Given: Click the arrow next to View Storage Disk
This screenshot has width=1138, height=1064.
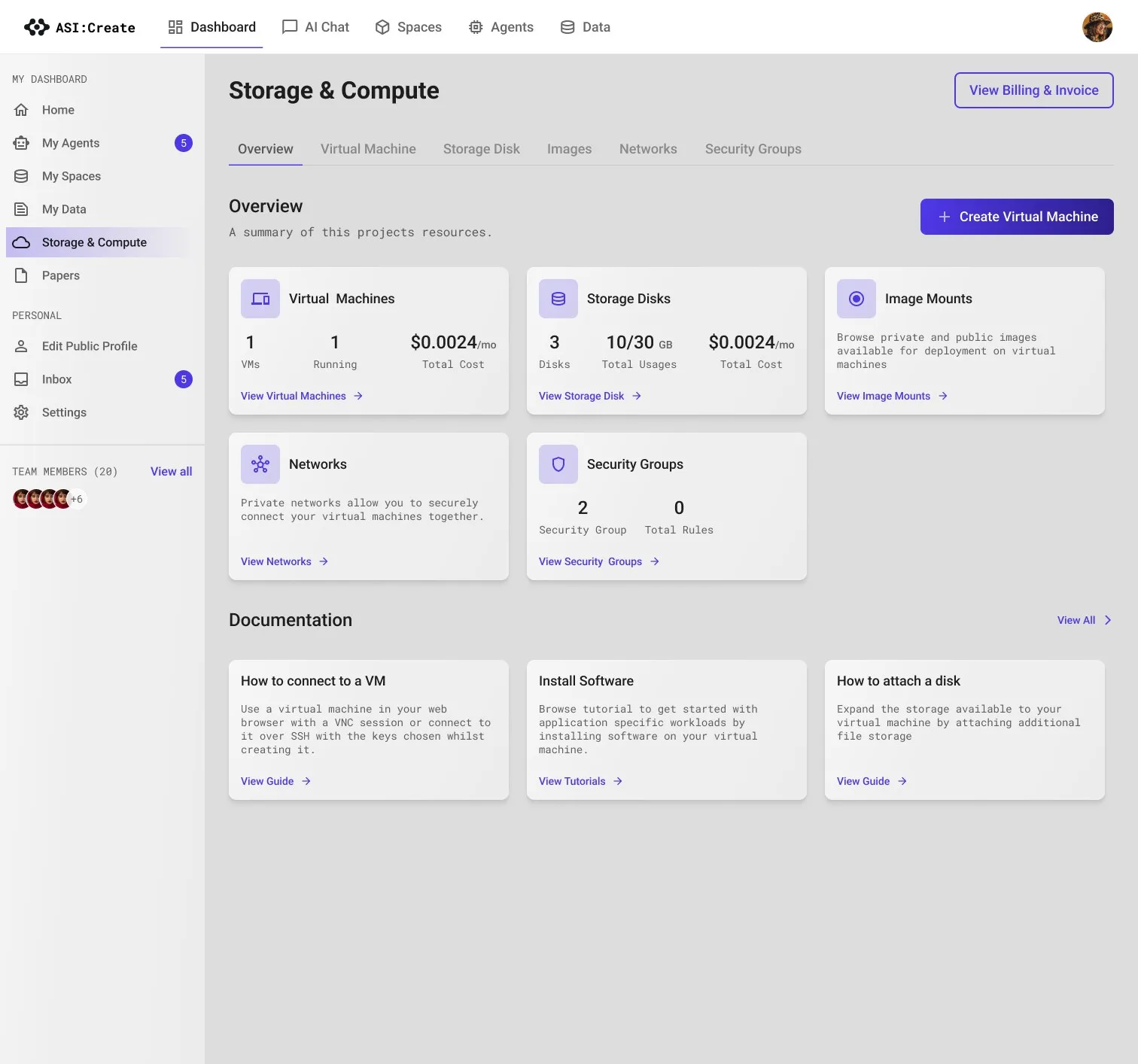Looking at the screenshot, I should click(x=637, y=396).
